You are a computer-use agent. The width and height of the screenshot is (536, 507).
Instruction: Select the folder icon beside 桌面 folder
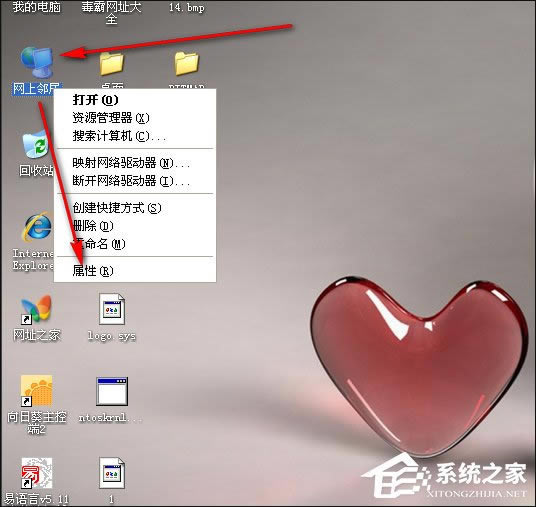click(187, 64)
